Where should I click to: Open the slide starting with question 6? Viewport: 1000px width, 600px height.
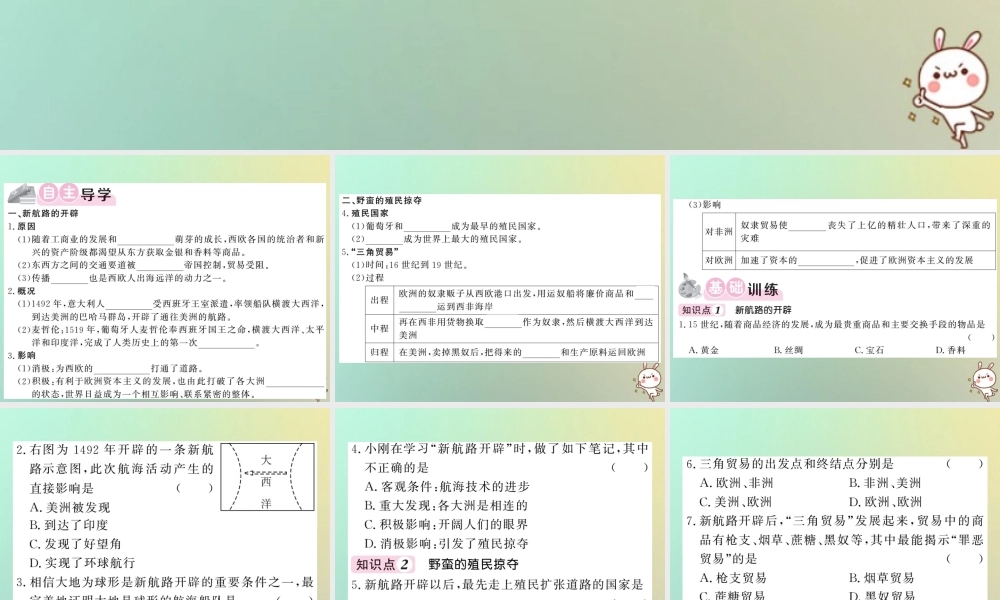click(x=835, y=504)
